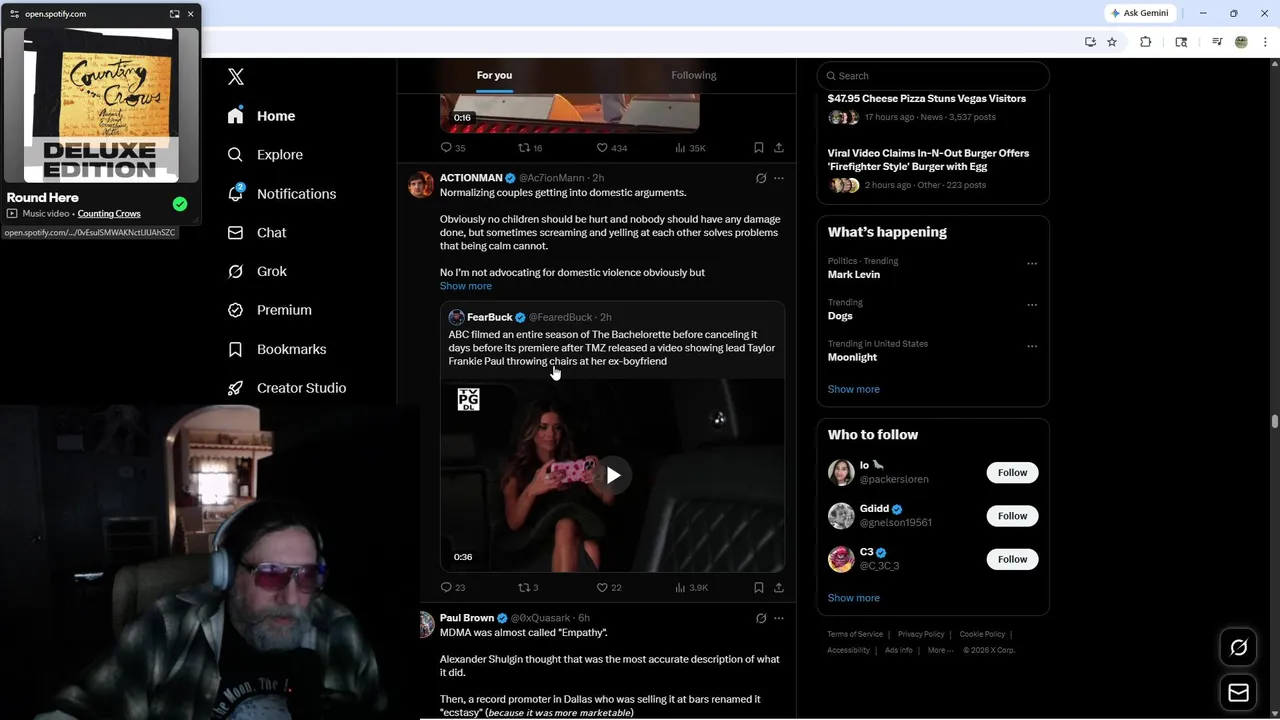Open the Mark Levin trending topic
Viewport: 1280px width, 720px height.
click(854, 274)
